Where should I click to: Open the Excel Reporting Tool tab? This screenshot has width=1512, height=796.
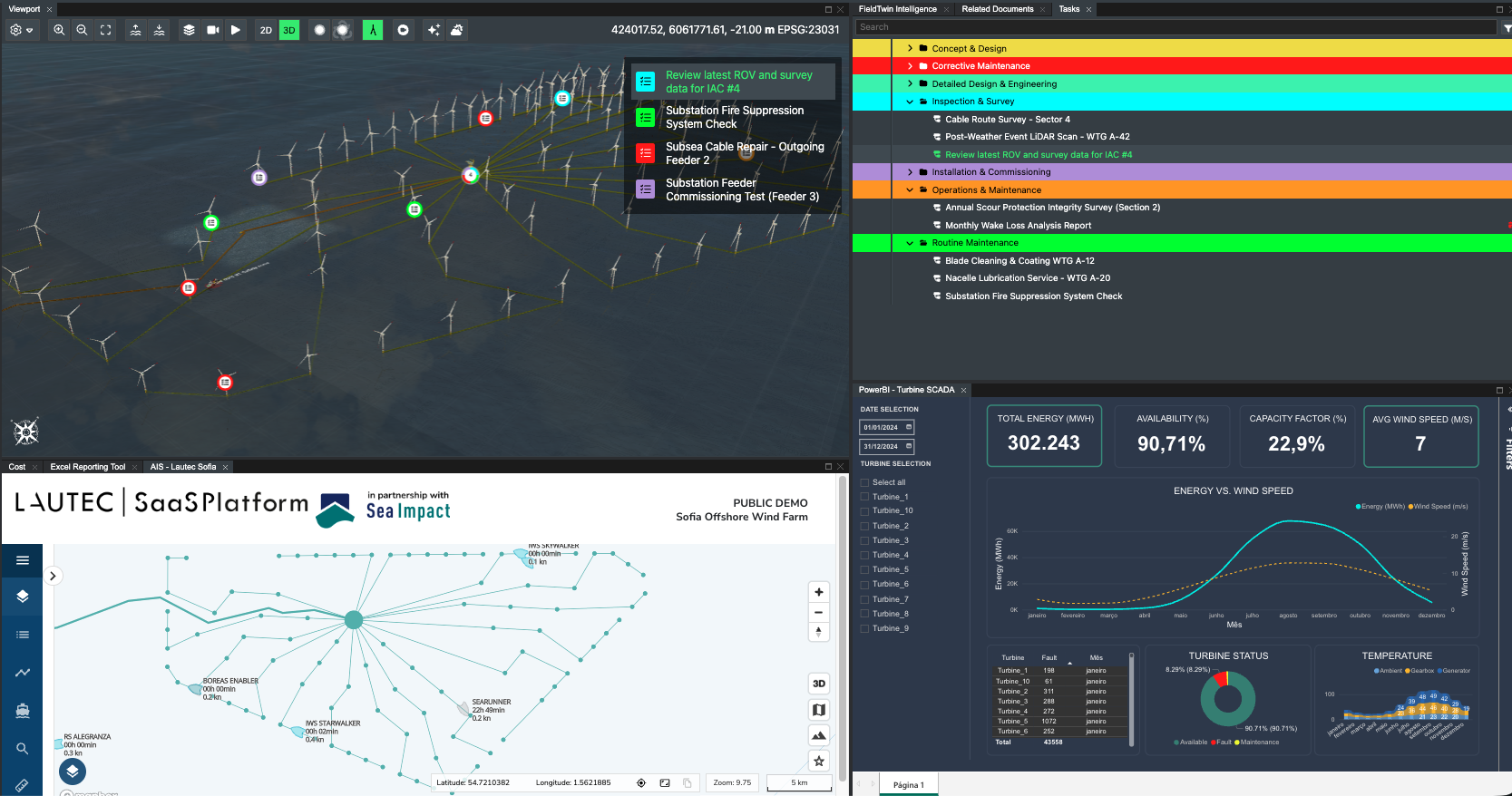88,467
